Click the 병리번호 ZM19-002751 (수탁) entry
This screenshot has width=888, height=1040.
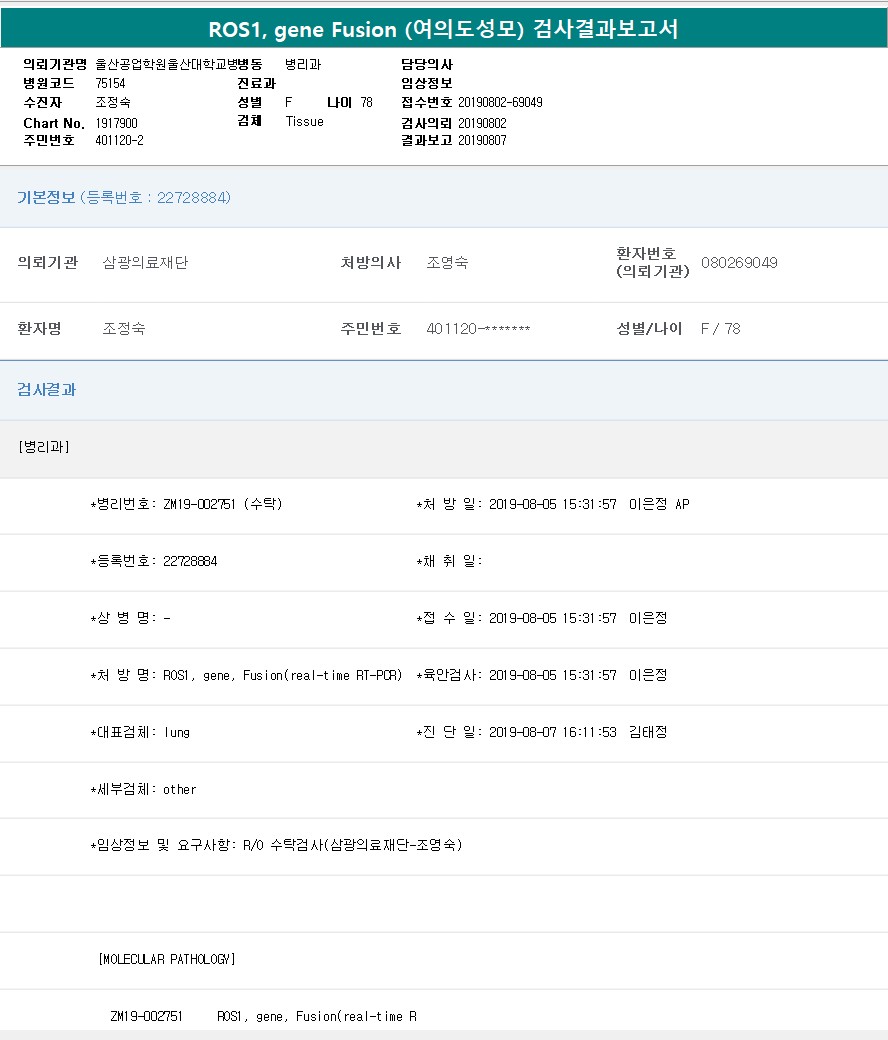pyautogui.click(x=187, y=504)
